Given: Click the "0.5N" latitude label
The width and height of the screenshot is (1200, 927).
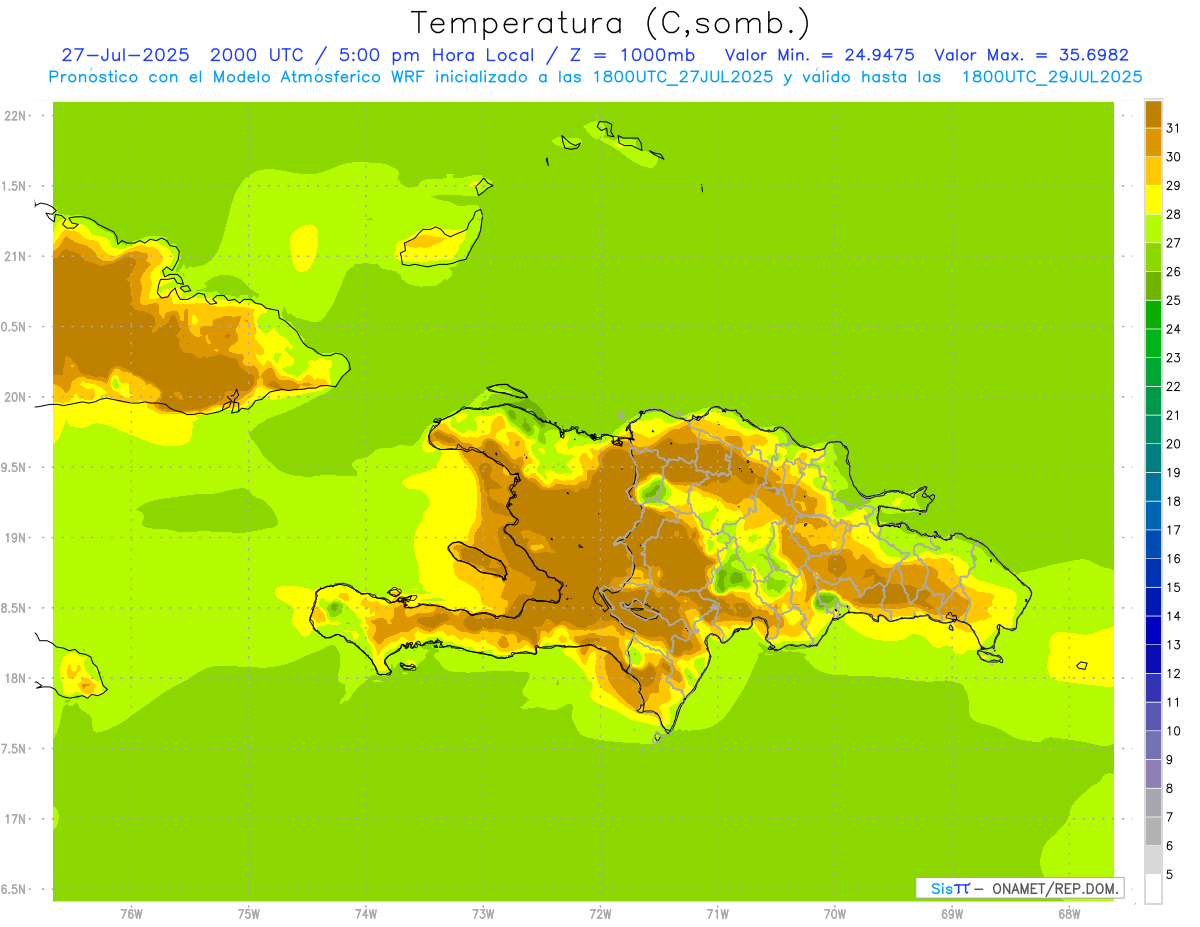Looking at the screenshot, I should coord(14,327).
